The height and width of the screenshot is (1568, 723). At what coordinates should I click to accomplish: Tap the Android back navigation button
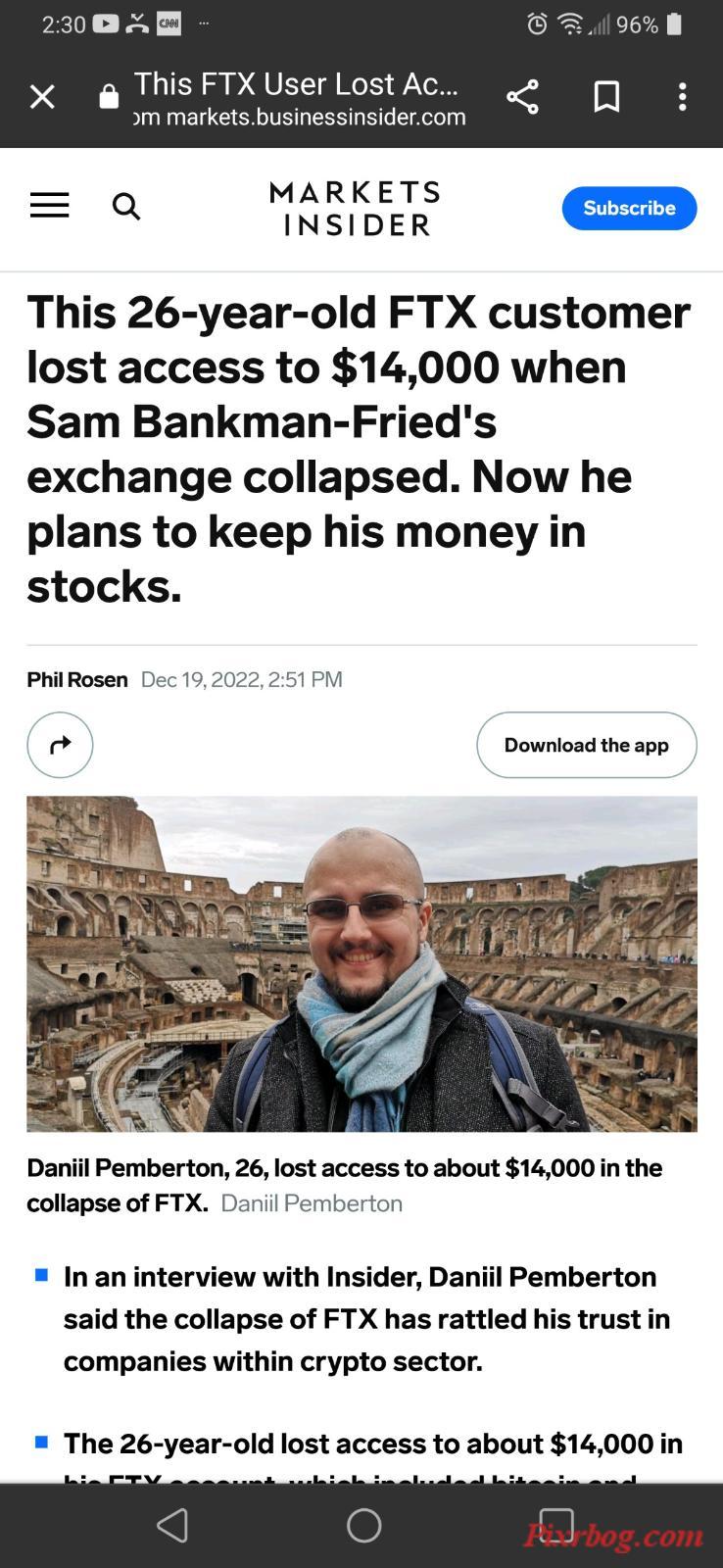[172, 1525]
